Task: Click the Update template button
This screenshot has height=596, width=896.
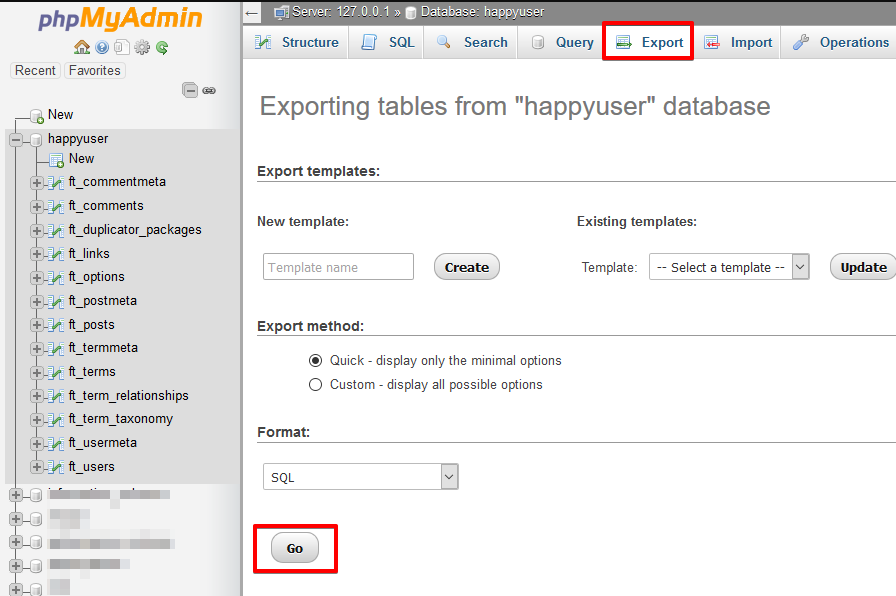Action: click(x=863, y=267)
